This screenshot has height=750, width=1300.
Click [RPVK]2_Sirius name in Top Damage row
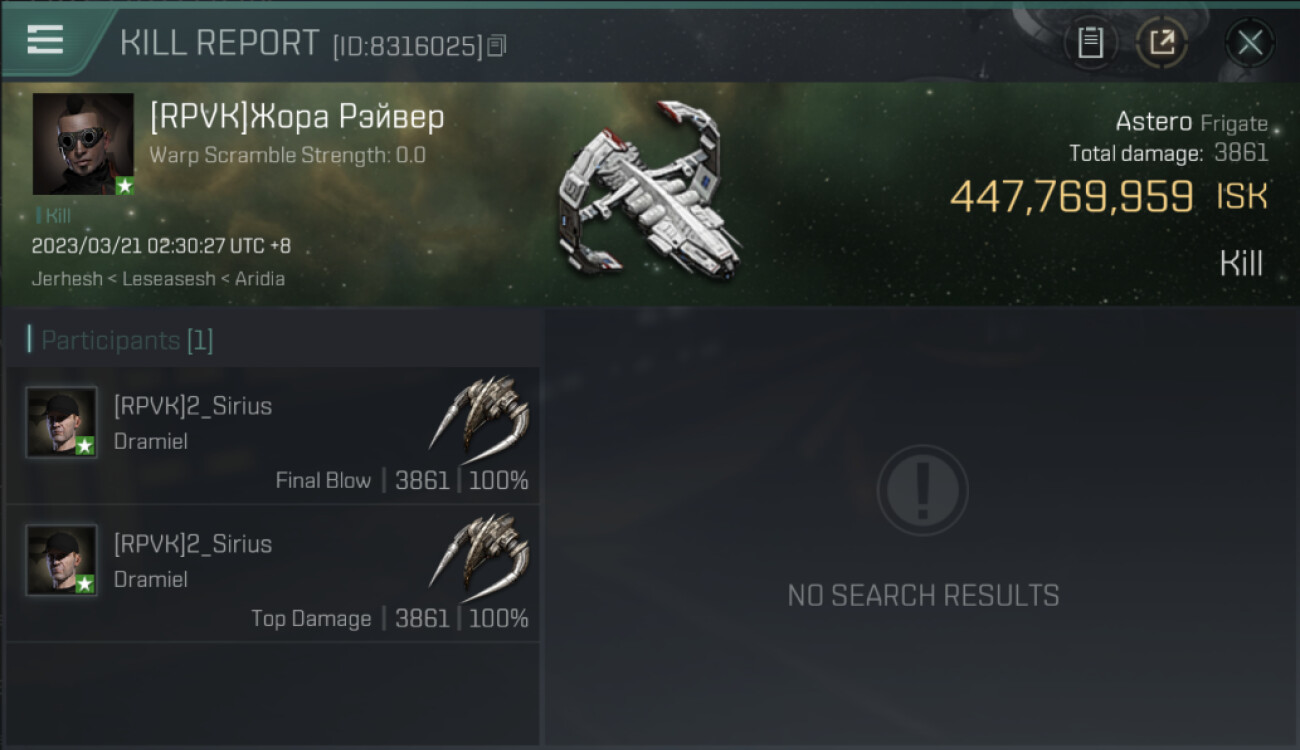coord(193,544)
